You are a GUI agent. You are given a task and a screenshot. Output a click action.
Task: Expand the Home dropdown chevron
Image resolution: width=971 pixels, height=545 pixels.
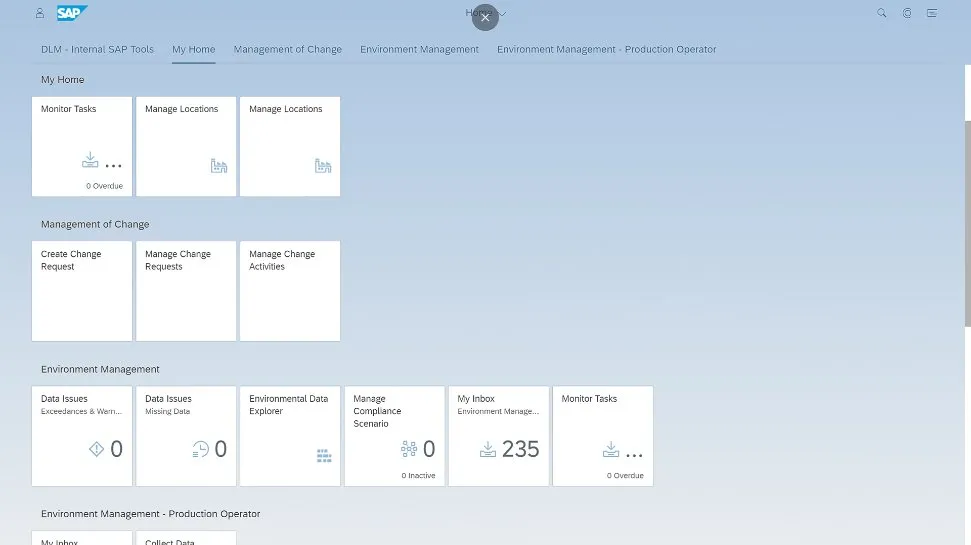point(502,13)
